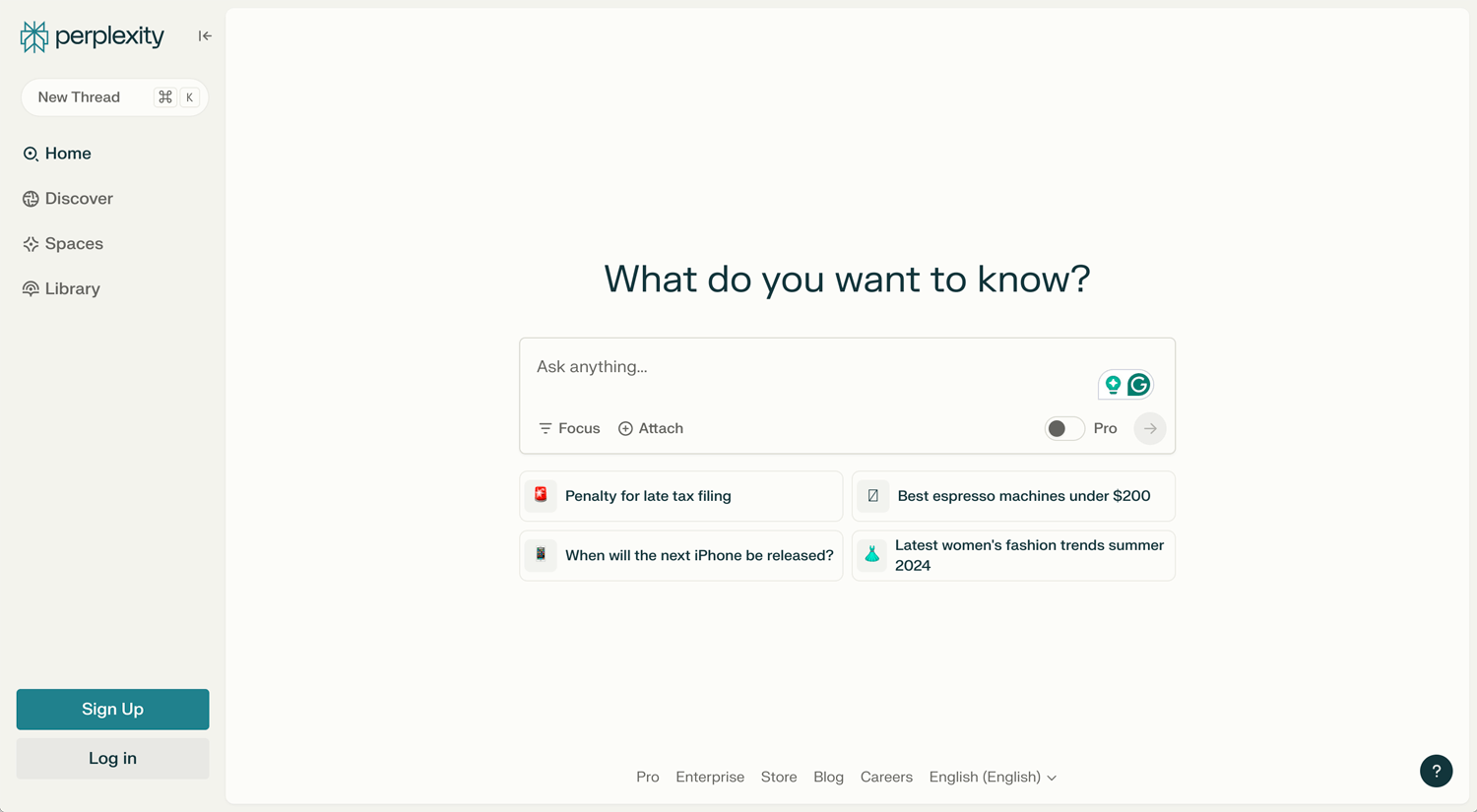Image resolution: width=1477 pixels, height=812 pixels.
Task: Click the dress emoji on fashion suggestion
Action: pos(871,555)
